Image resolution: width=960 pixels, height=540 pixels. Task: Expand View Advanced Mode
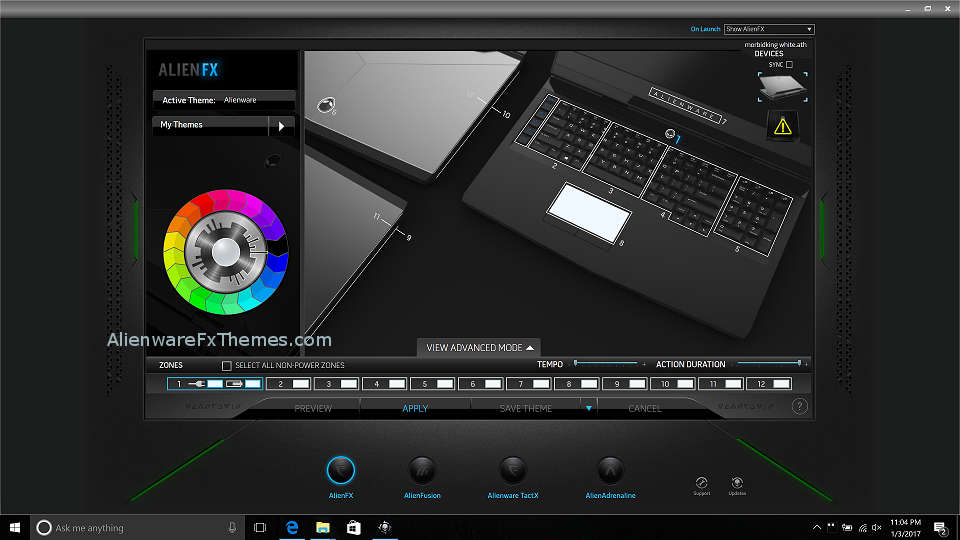click(x=479, y=348)
